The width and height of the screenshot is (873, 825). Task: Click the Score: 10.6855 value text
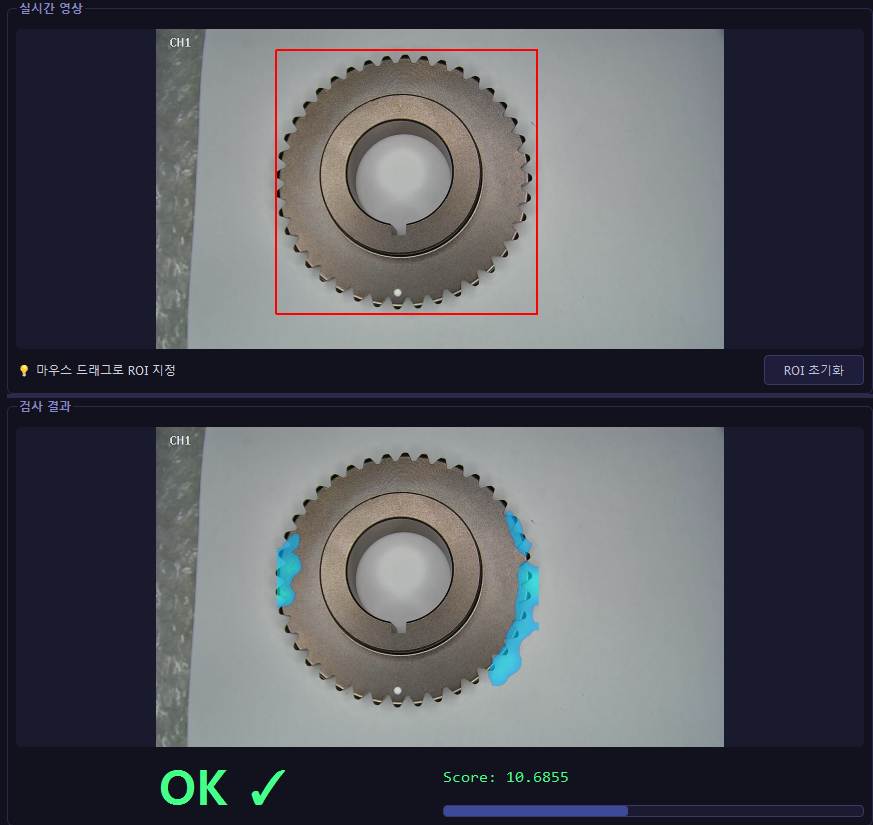(x=506, y=777)
